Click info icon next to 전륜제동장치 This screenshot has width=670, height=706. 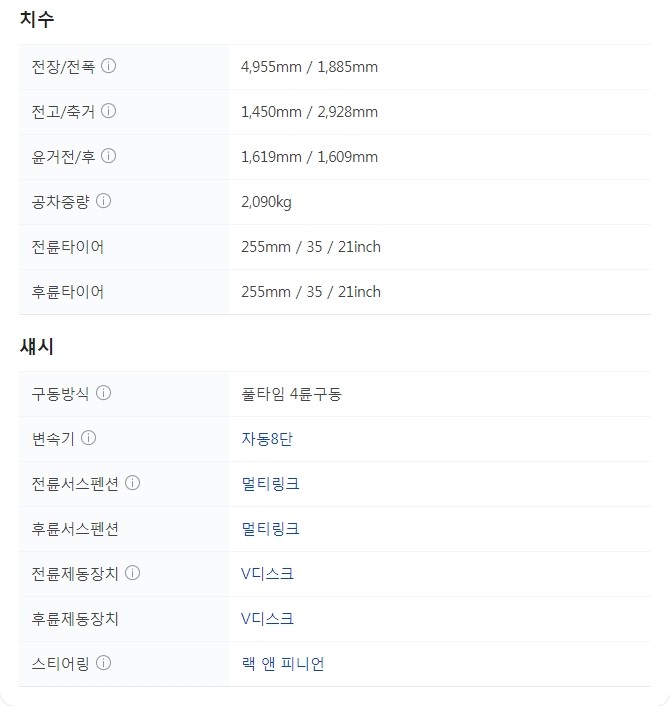(132, 573)
